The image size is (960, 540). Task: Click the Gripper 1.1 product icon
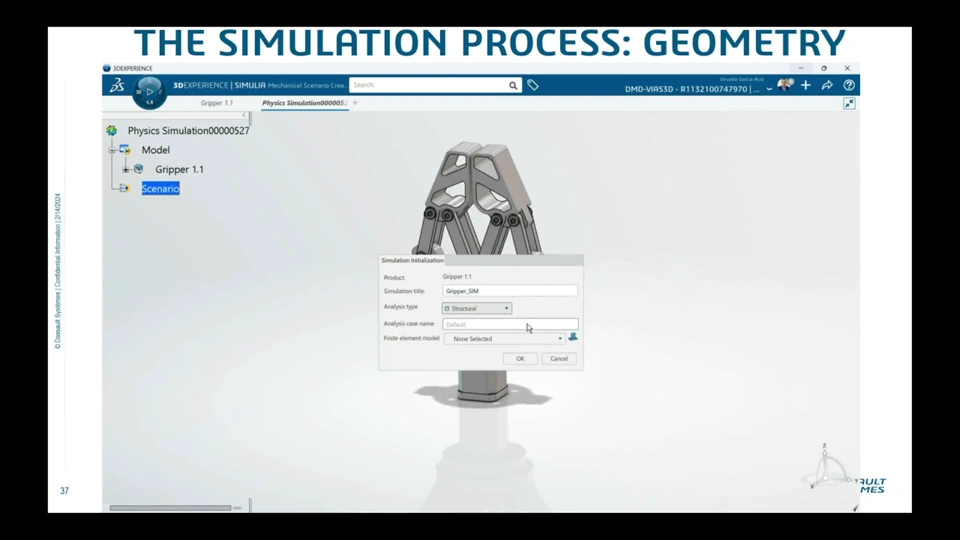[138, 169]
